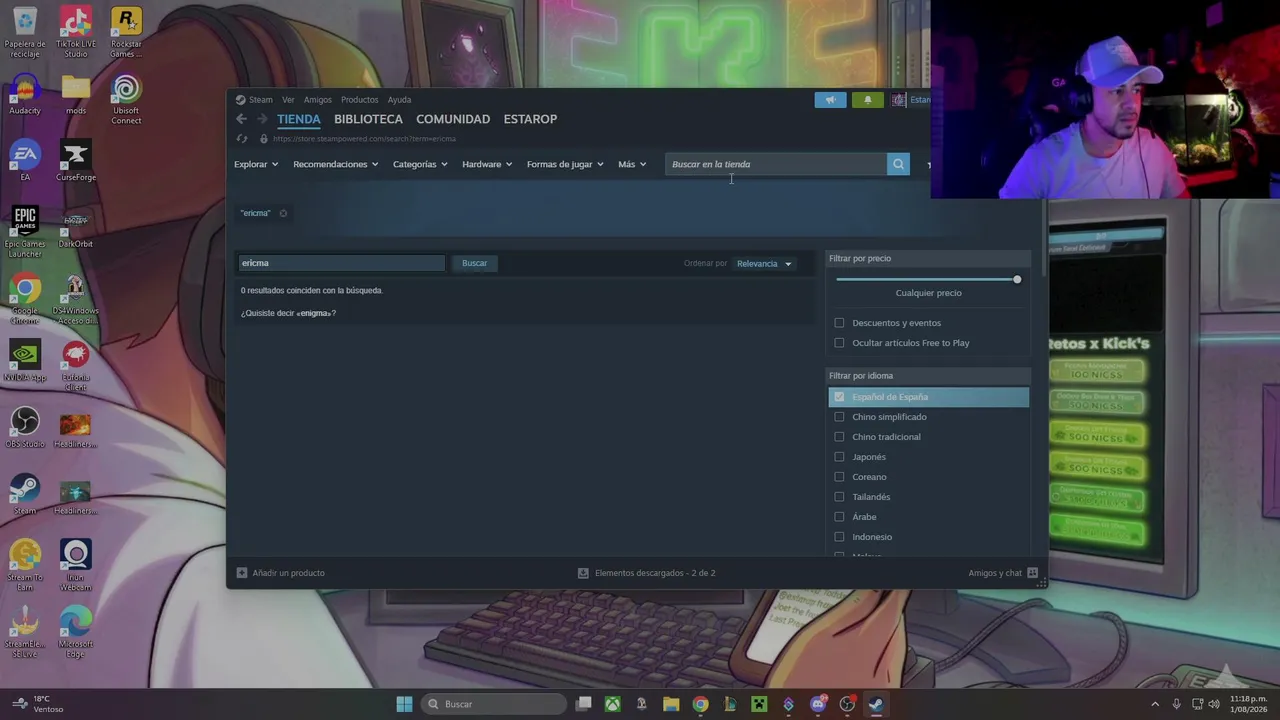The image size is (1280, 720).
Task: Focus the Buscar en la tienda field
Action: point(776,164)
